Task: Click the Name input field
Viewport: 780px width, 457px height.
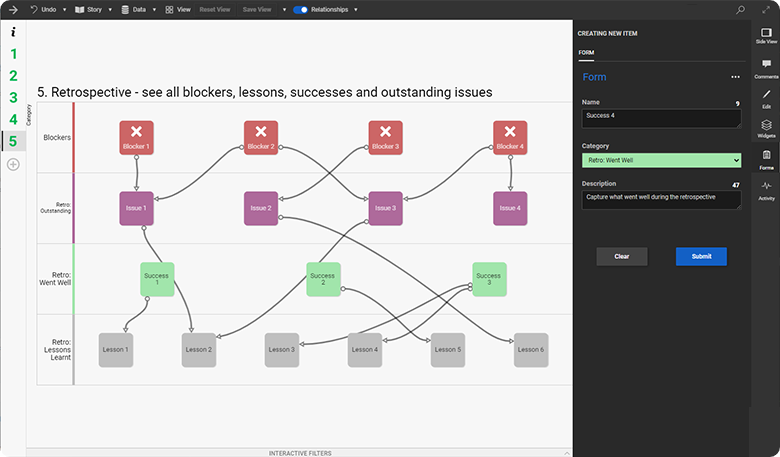Action: pyautogui.click(x=661, y=117)
